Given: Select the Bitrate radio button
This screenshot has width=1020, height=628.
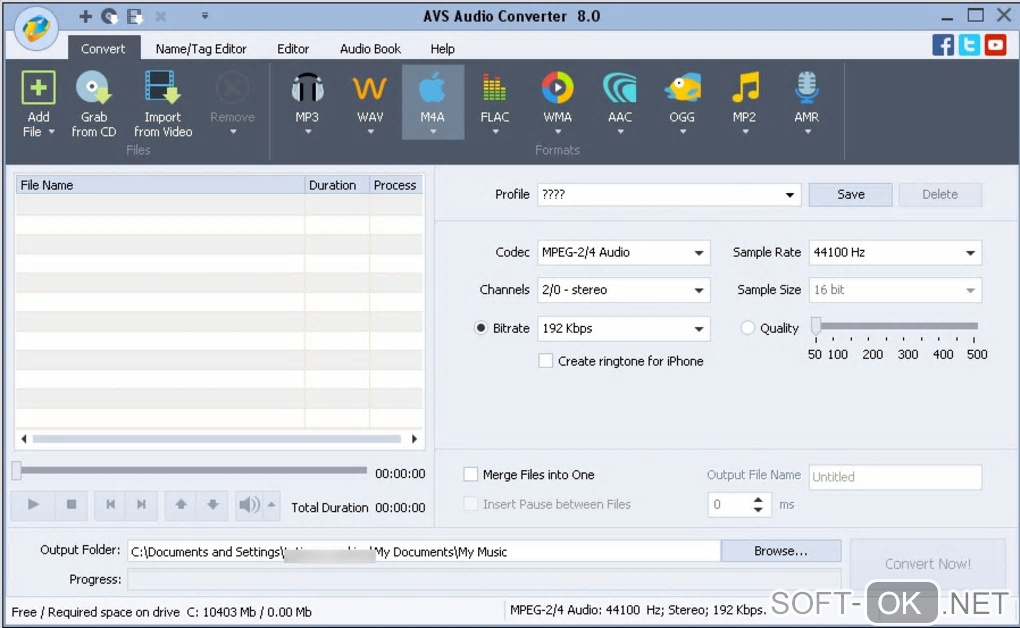Looking at the screenshot, I should [x=481, y=328].
